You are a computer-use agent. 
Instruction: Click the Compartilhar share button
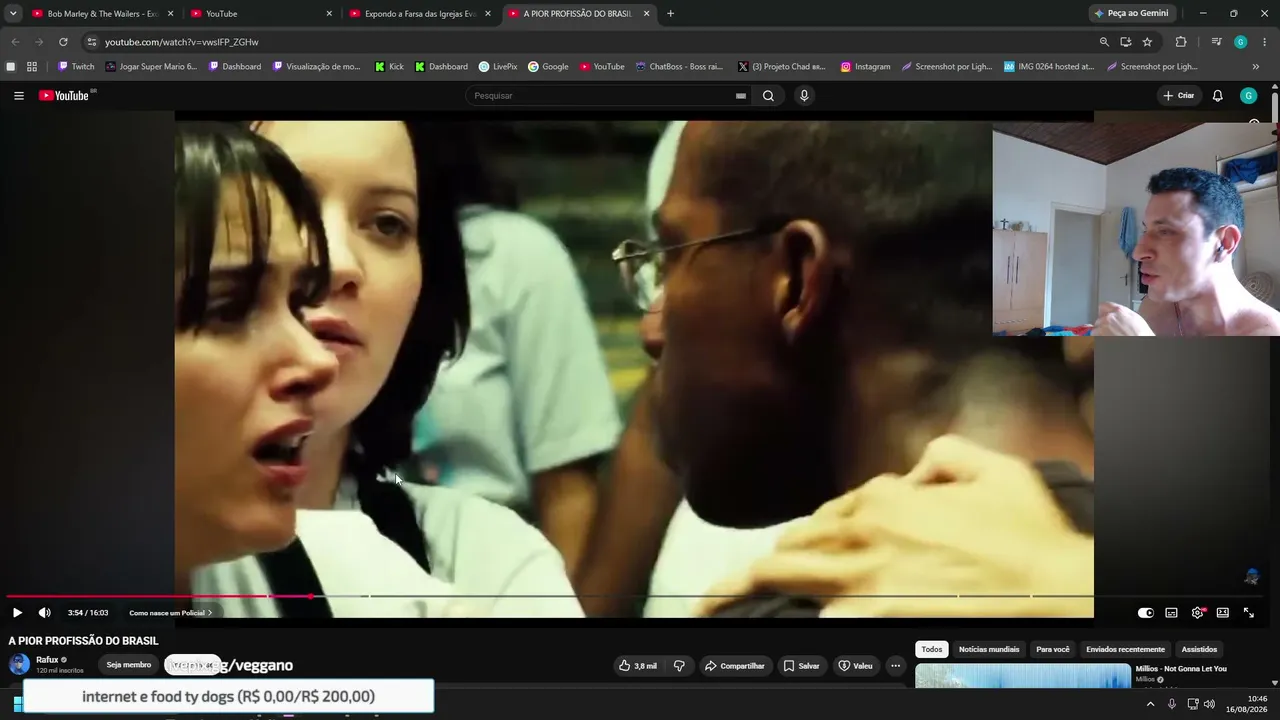point(735,666)
